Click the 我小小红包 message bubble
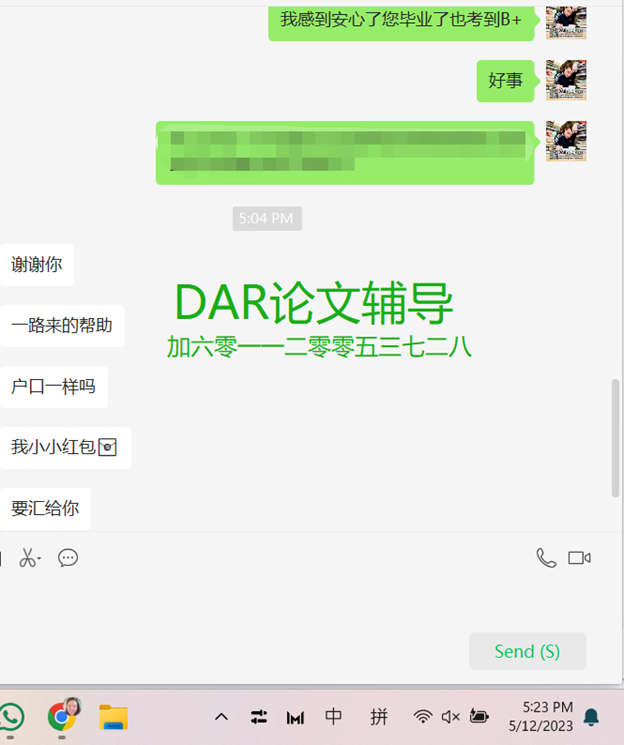This screenshot has height=745, width=624. [x=65, y=448]
